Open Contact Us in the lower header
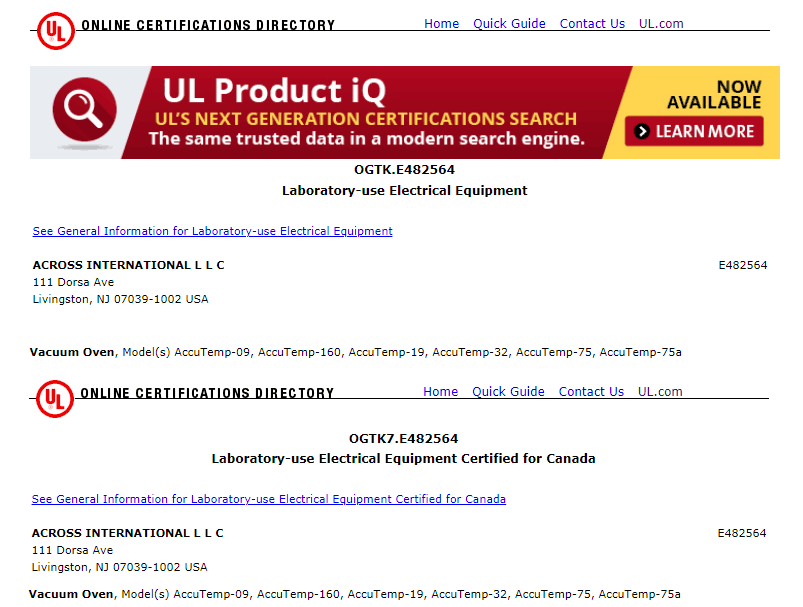 pyautogui.click(x=591, y=391)
